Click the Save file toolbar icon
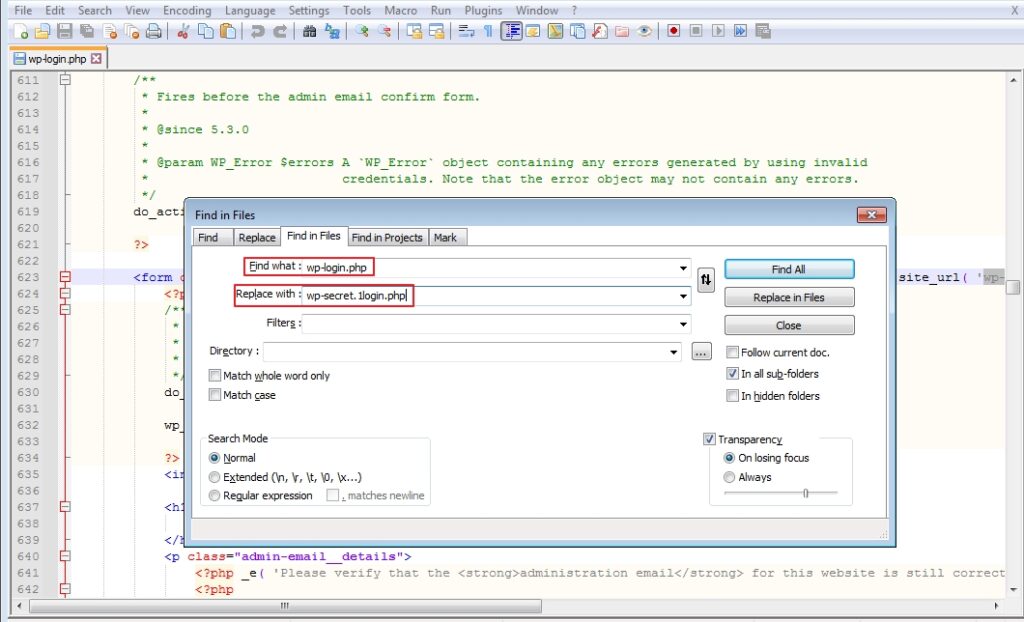1024x622 pixels. 65,31
